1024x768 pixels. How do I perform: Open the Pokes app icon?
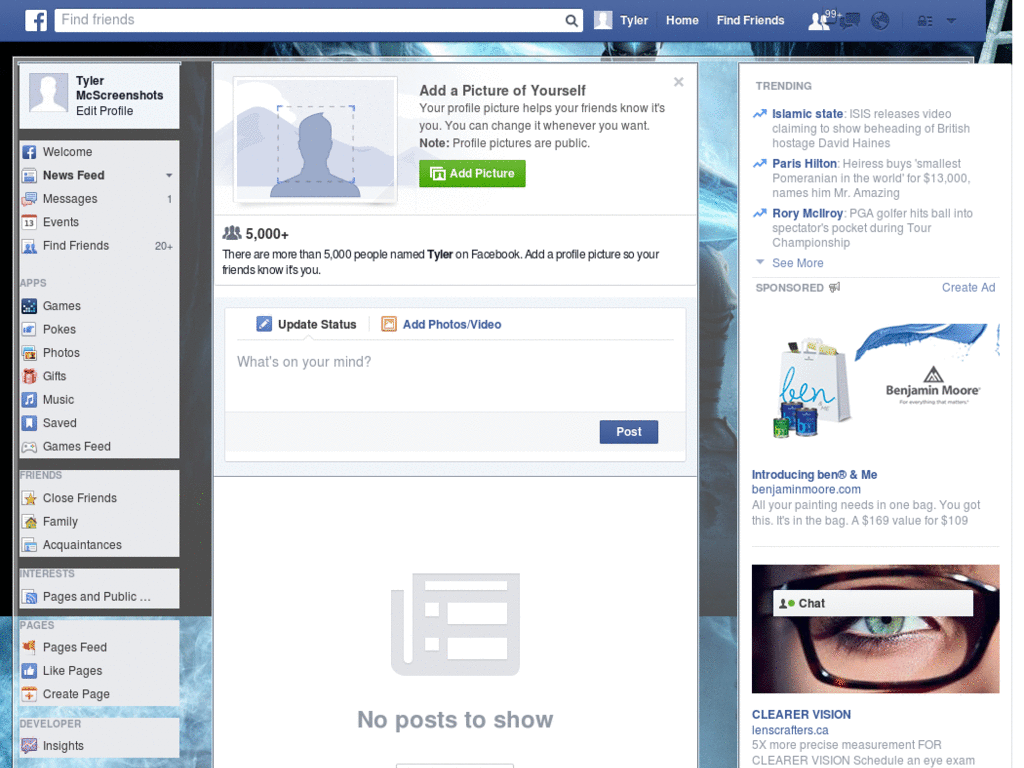point(29,329)
